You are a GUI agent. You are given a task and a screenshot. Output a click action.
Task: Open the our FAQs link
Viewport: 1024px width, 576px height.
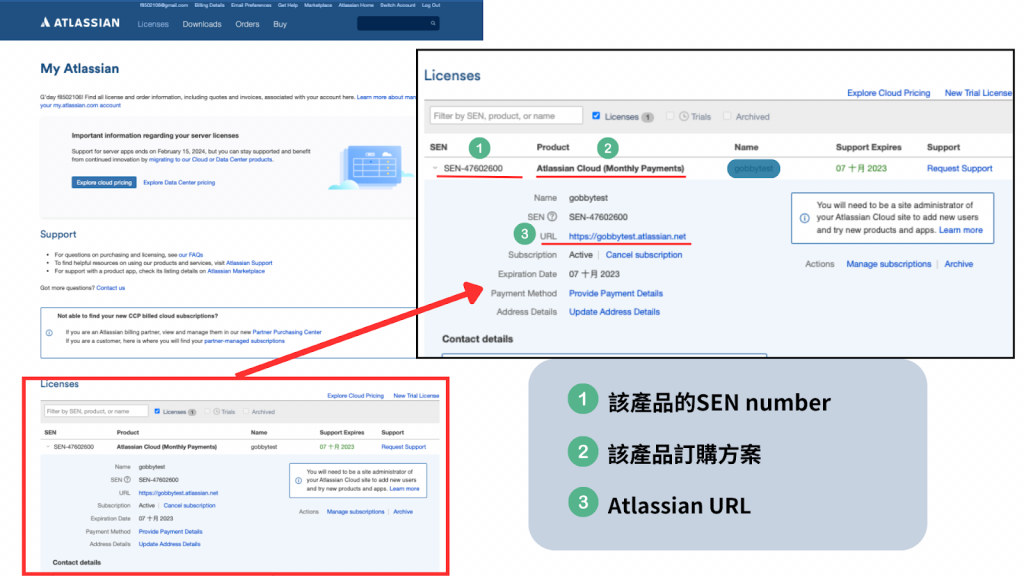[x=191, y=255]
